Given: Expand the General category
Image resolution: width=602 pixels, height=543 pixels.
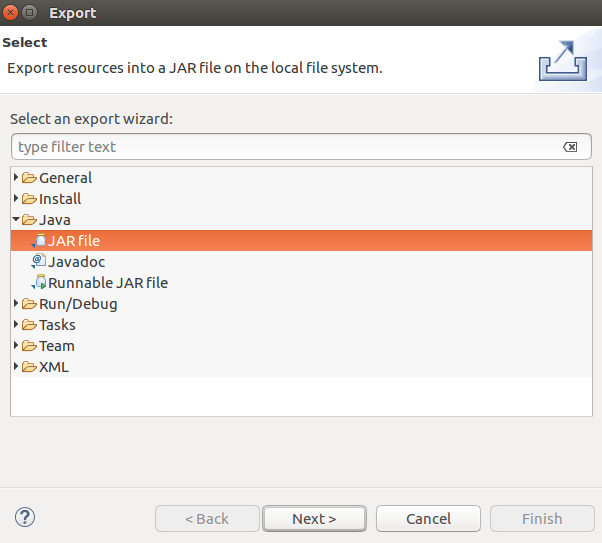Looking at the screenshot, I should click(x=16, y=178).
